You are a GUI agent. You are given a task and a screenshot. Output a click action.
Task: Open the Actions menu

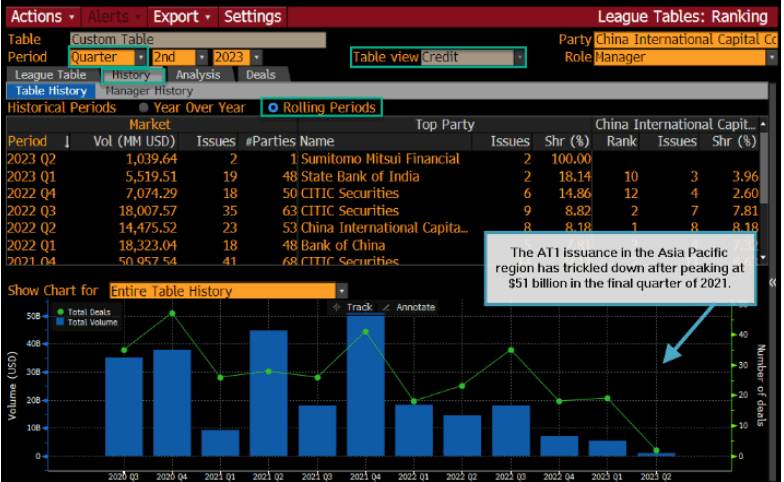coord(43,16)
